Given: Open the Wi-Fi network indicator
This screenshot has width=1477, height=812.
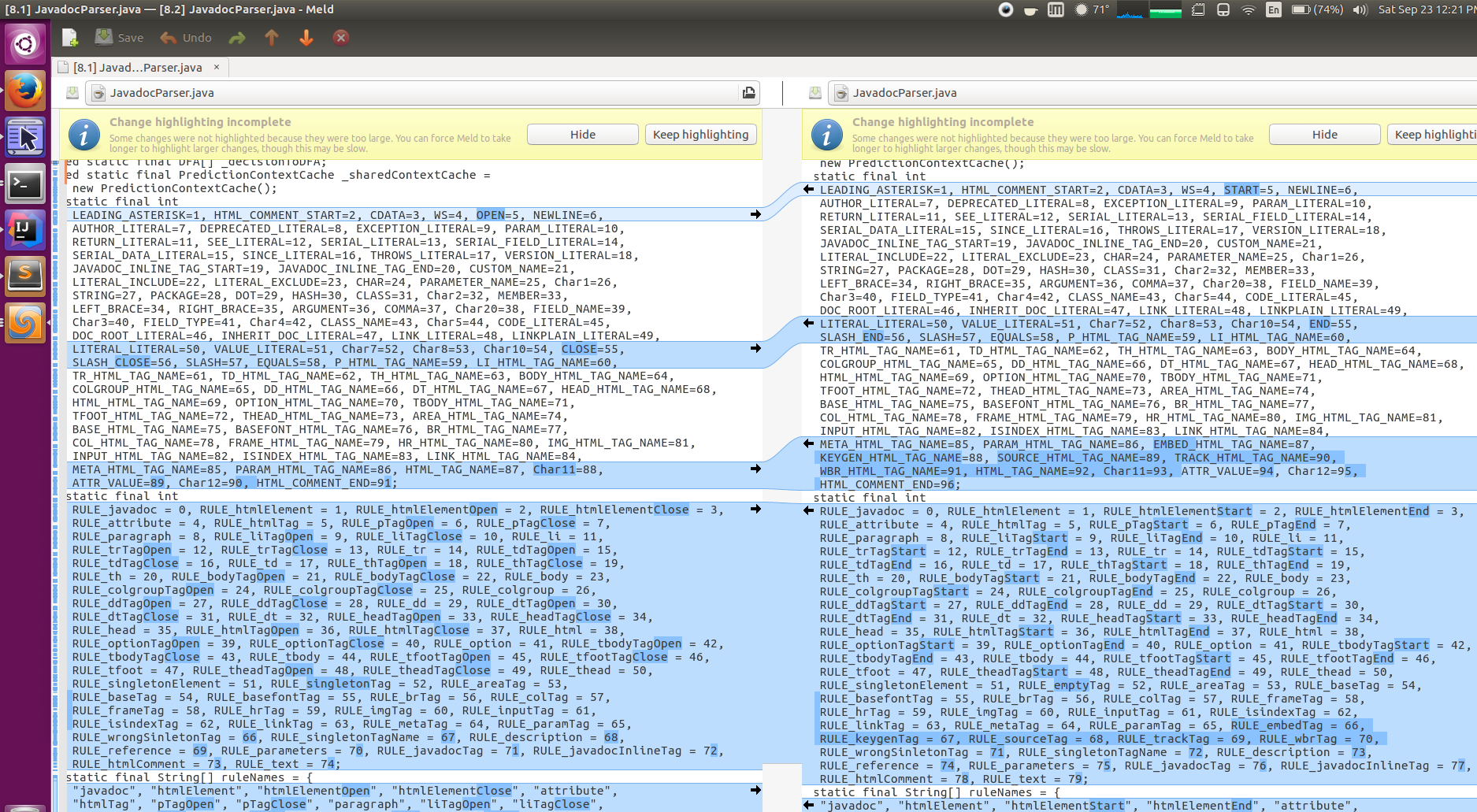Looking at the screenshot, I should pos(1249,9).
